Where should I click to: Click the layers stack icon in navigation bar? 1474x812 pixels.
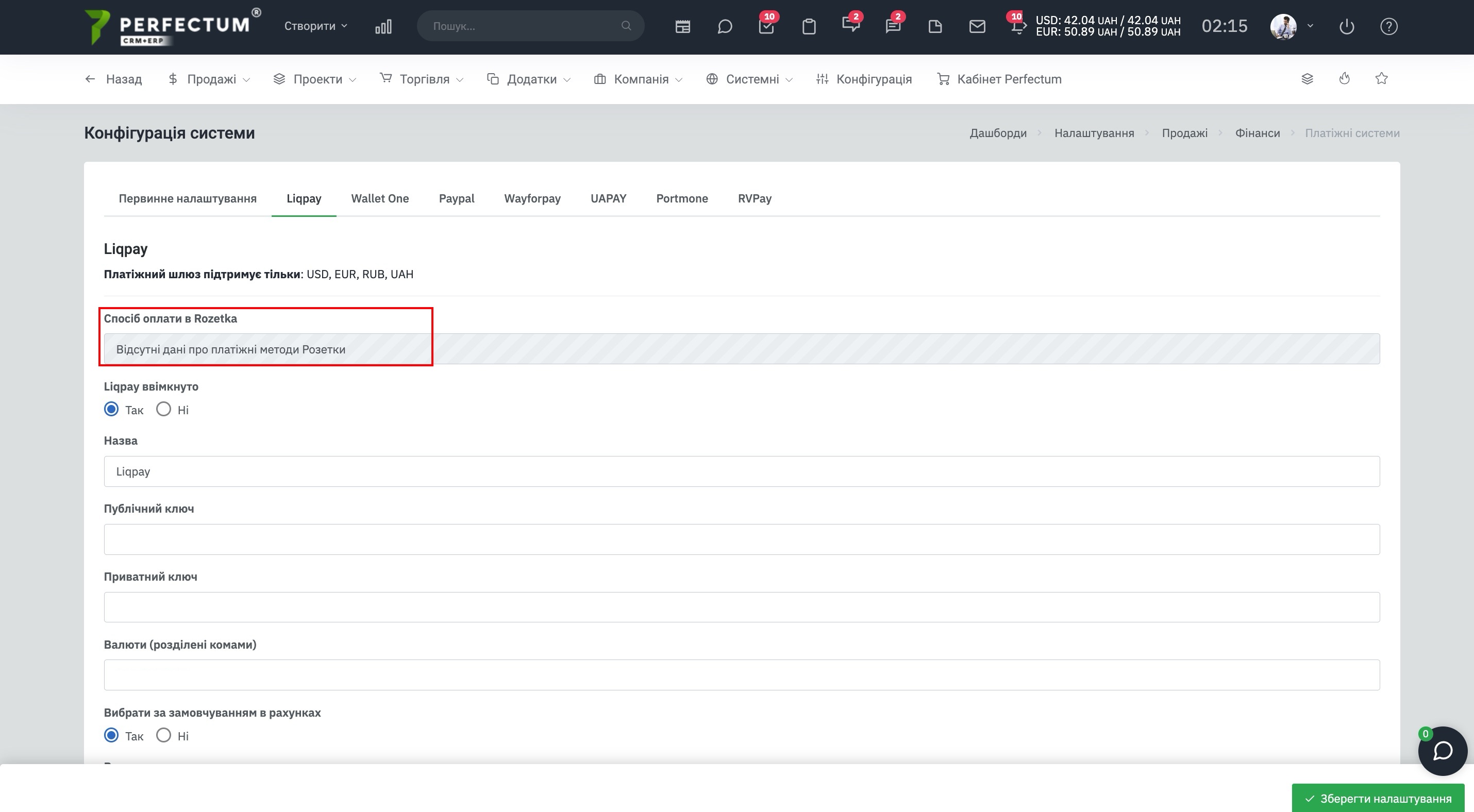click(x=1308, y=79)
